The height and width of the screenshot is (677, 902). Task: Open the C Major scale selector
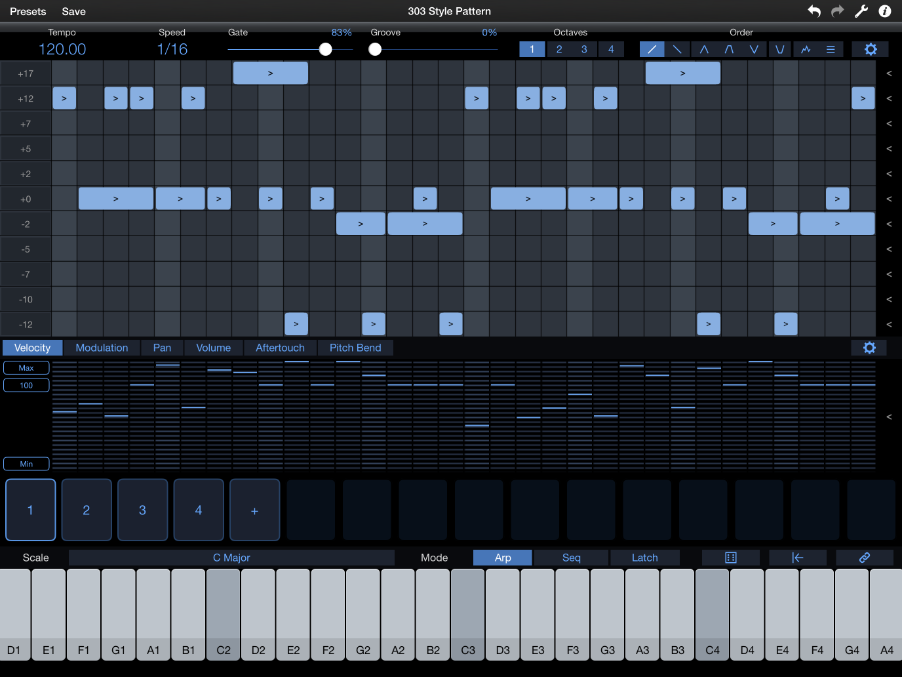point(231,558)
